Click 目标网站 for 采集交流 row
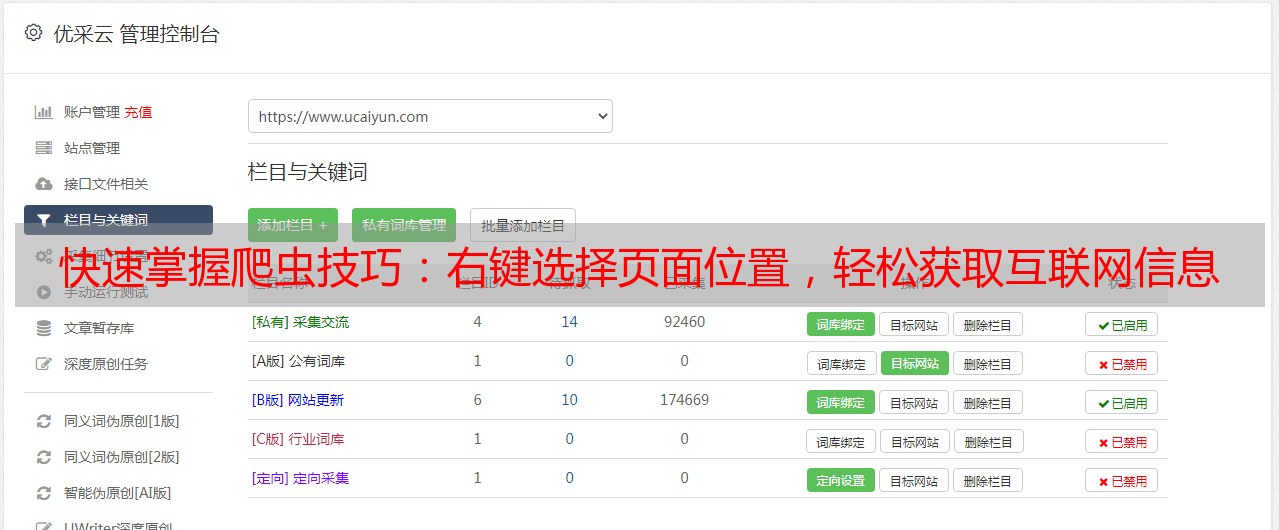Screen dimensions: 1279x530 point(914,324)
